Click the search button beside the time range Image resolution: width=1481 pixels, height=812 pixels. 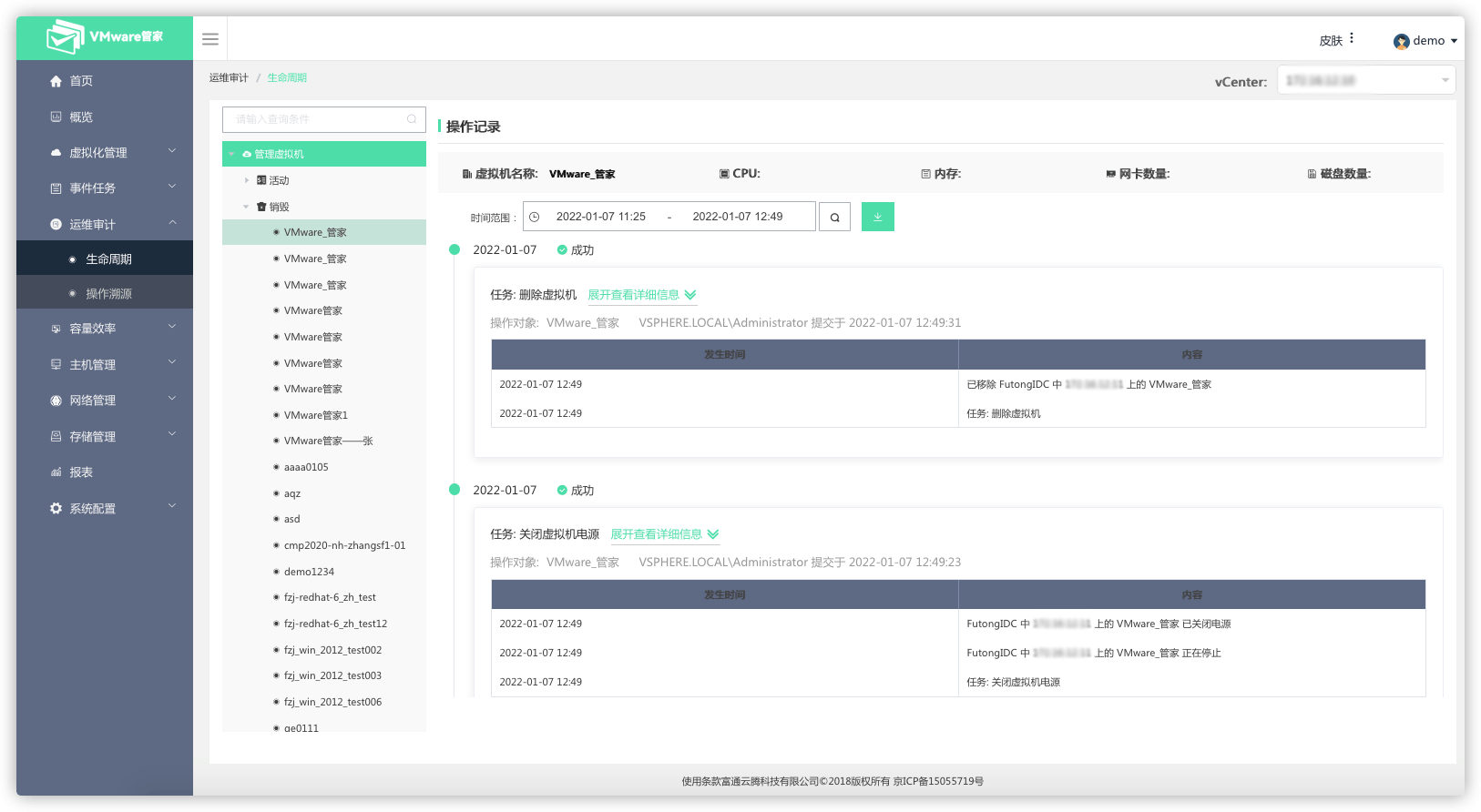834,218
